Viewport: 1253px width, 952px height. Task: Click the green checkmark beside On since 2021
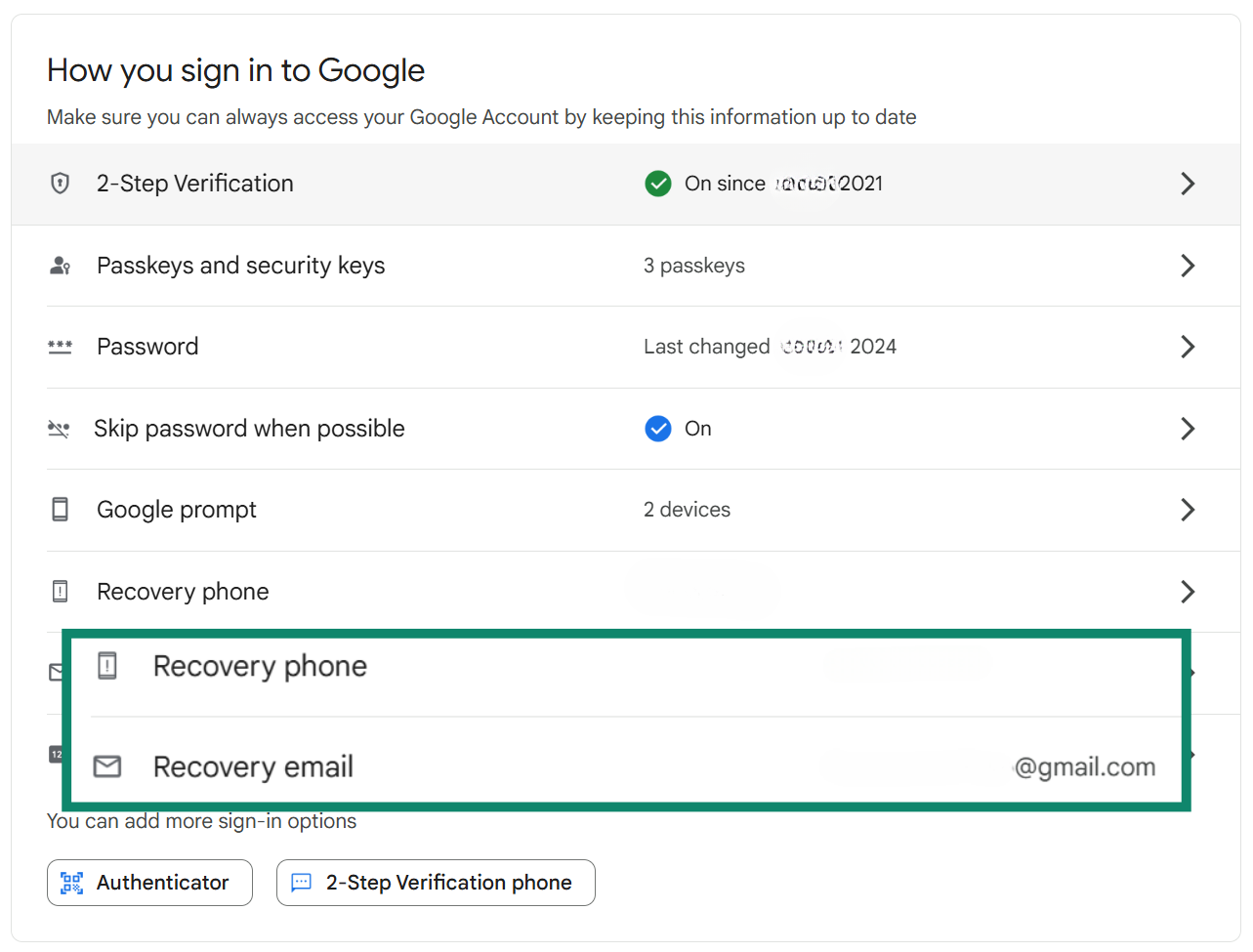pos(658,184)
